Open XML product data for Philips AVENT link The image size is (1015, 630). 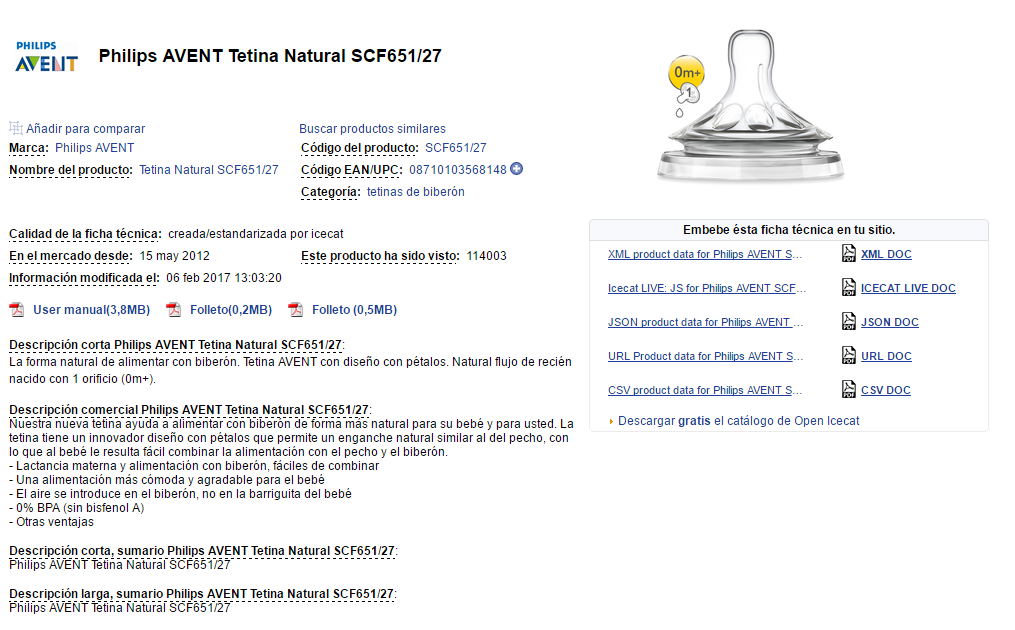click(x=705, y=255)
